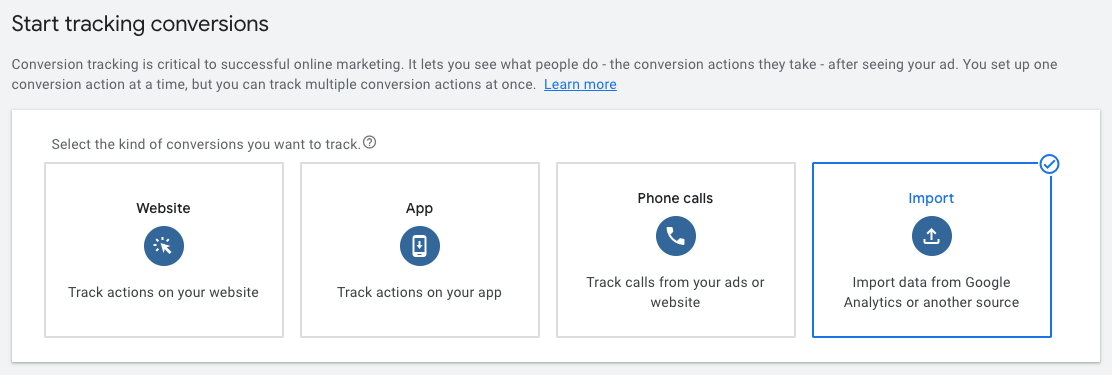Select the Phone calls card title
This screenshot has height=375, width=1112.
tap(676, 198)
